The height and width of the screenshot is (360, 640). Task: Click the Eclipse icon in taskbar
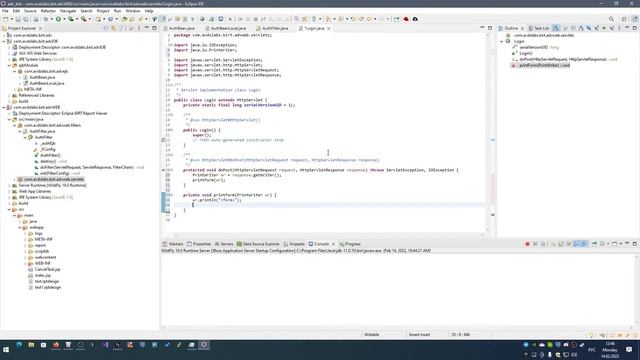(204, 345)
